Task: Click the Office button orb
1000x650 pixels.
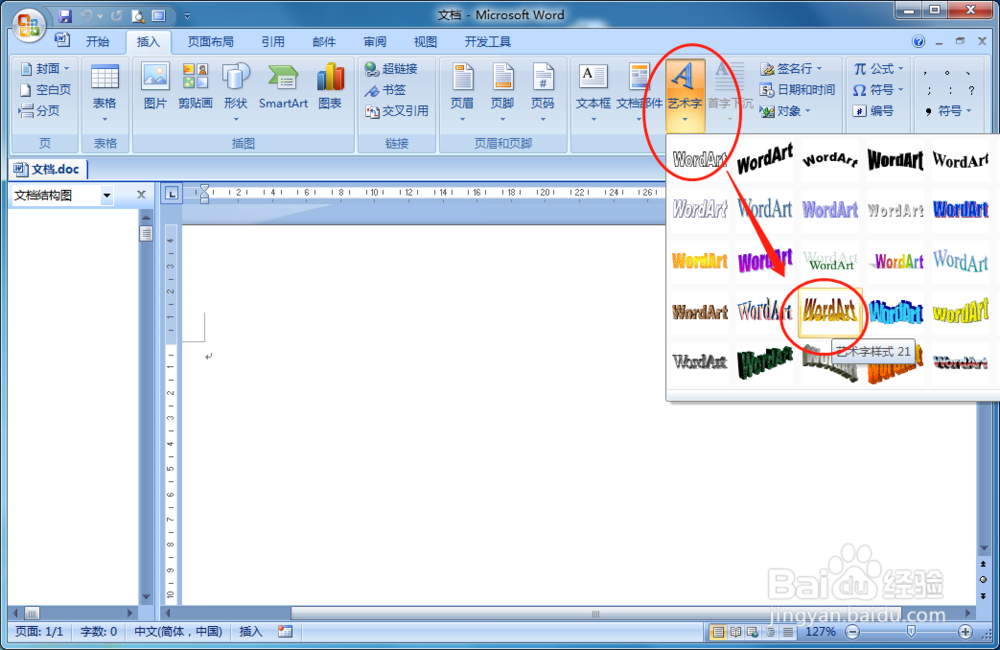Action: [28, 26]
